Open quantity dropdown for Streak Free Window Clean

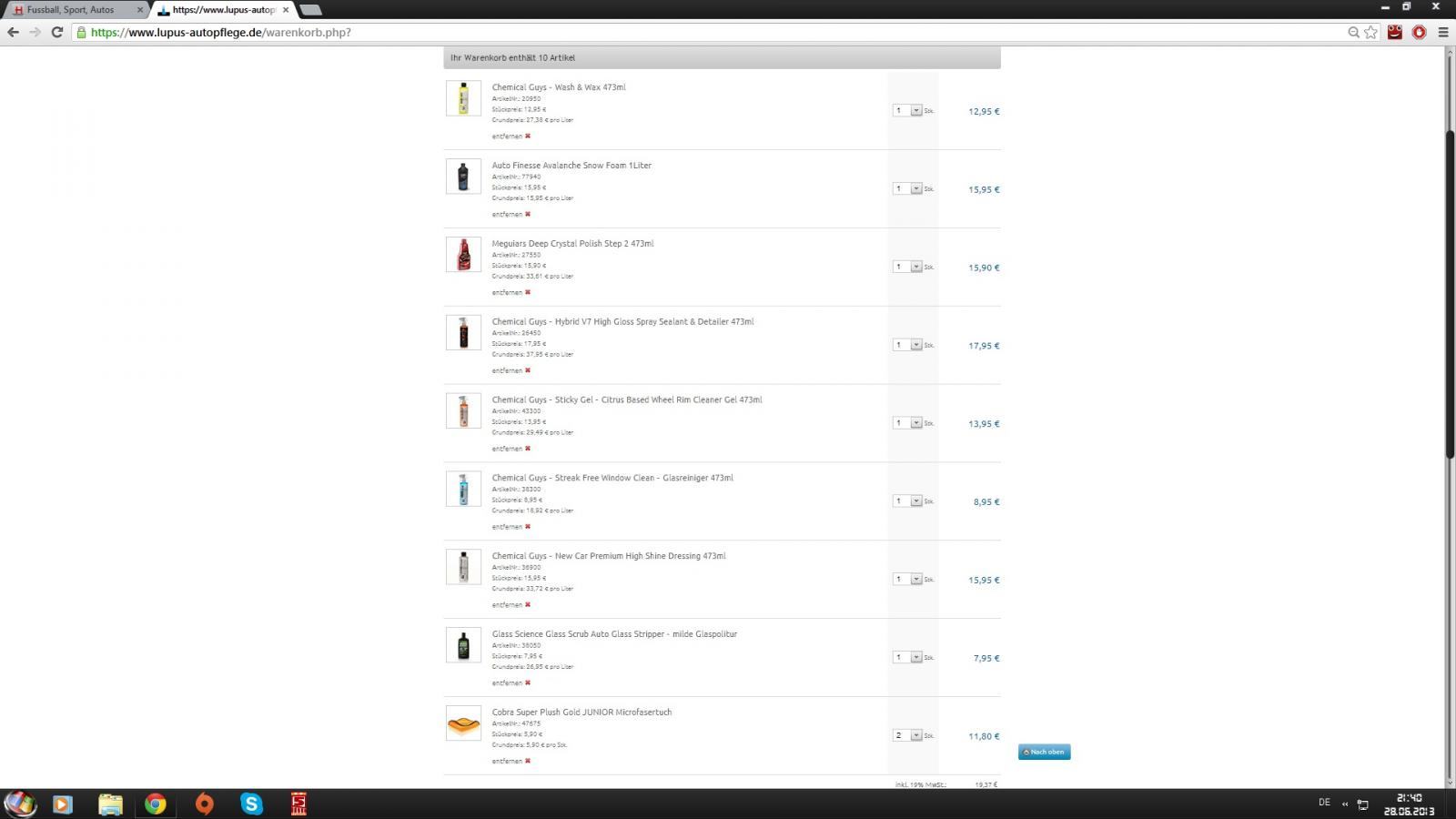907,501
